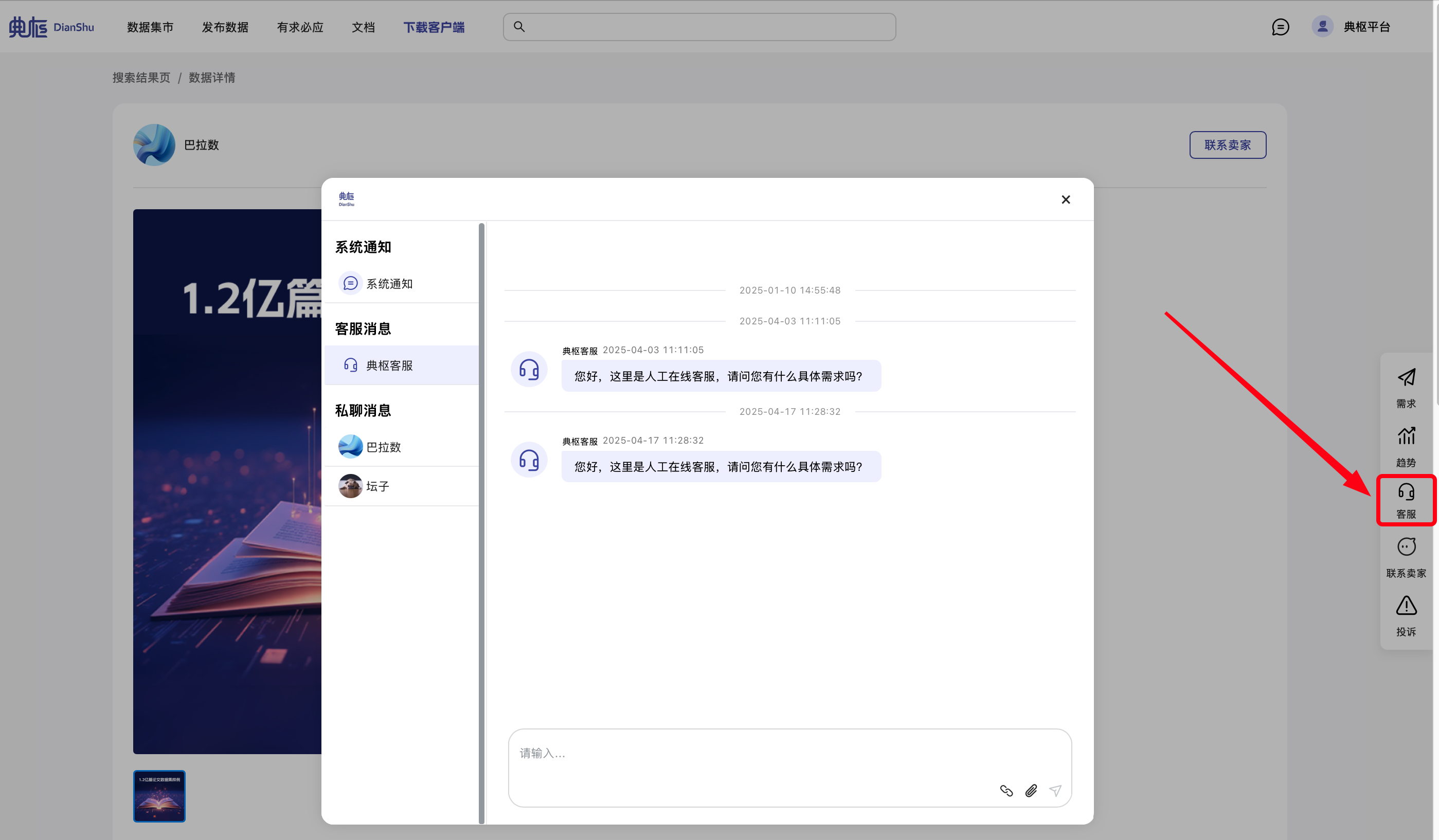The height and width of the screenshot is (840, 1439).
Task: Go back to 搜索结果页 breadcrumb
Action: (x=141, y=78)
